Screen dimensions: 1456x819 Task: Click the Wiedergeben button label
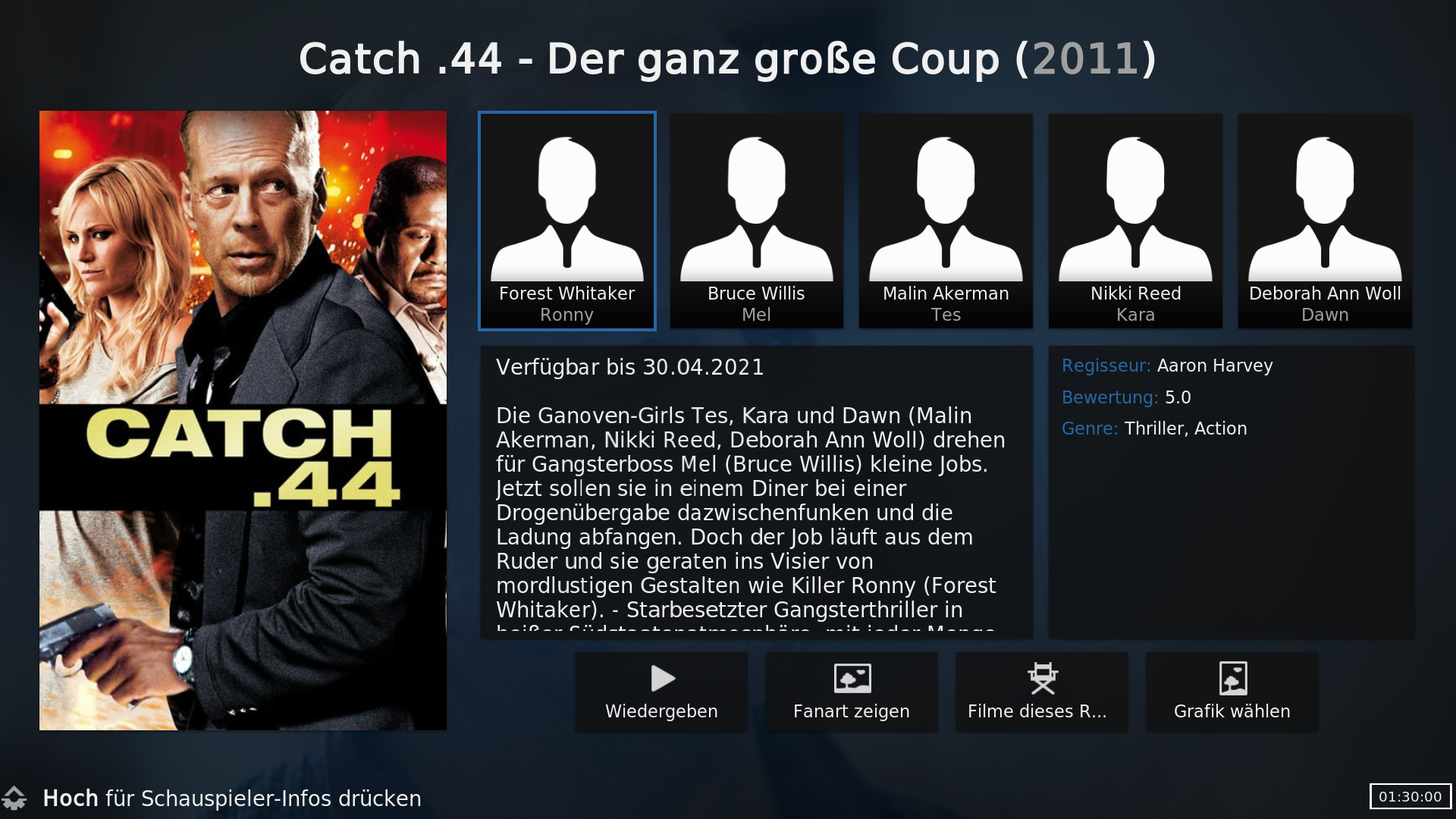[661, 711]
